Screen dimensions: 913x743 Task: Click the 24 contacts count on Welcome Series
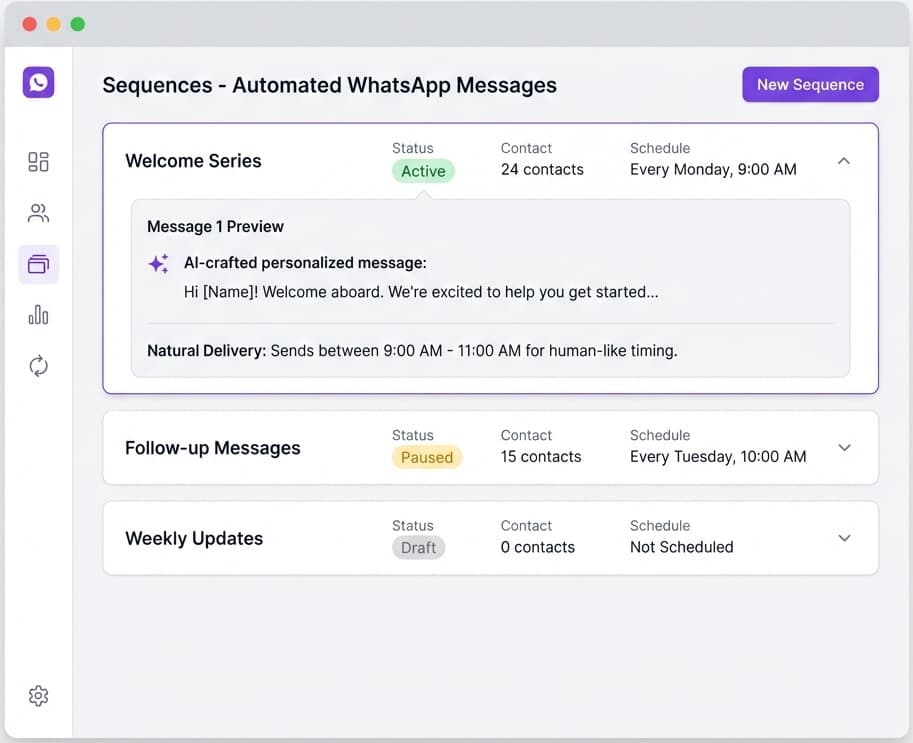pos(541,169)
